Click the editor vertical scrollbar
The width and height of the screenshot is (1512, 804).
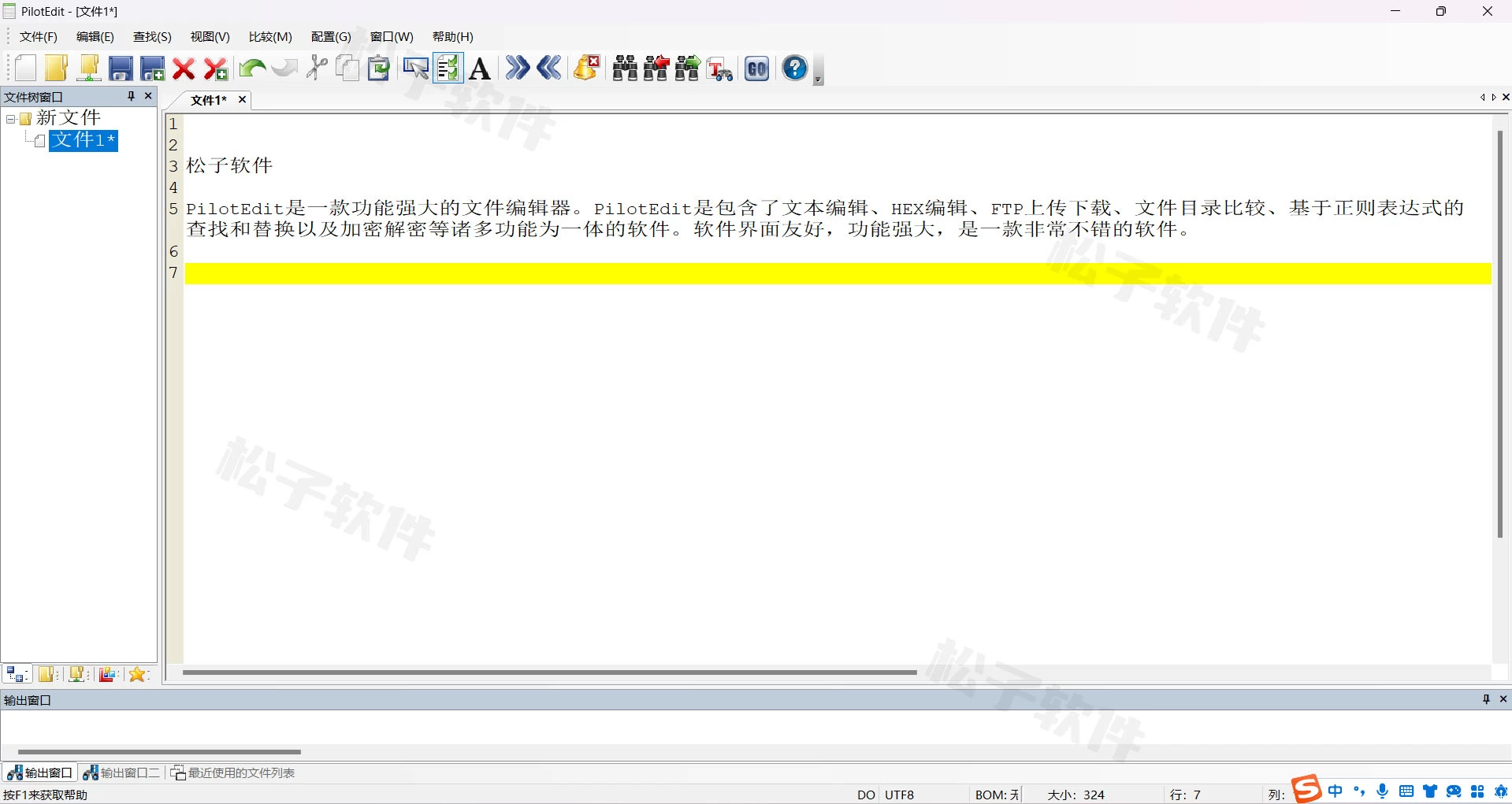(x=1500, y=335)
